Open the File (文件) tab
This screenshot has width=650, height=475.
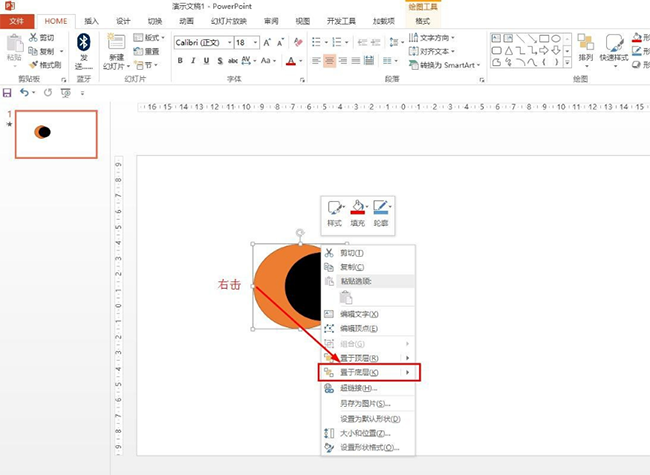[x=17, y=21]
